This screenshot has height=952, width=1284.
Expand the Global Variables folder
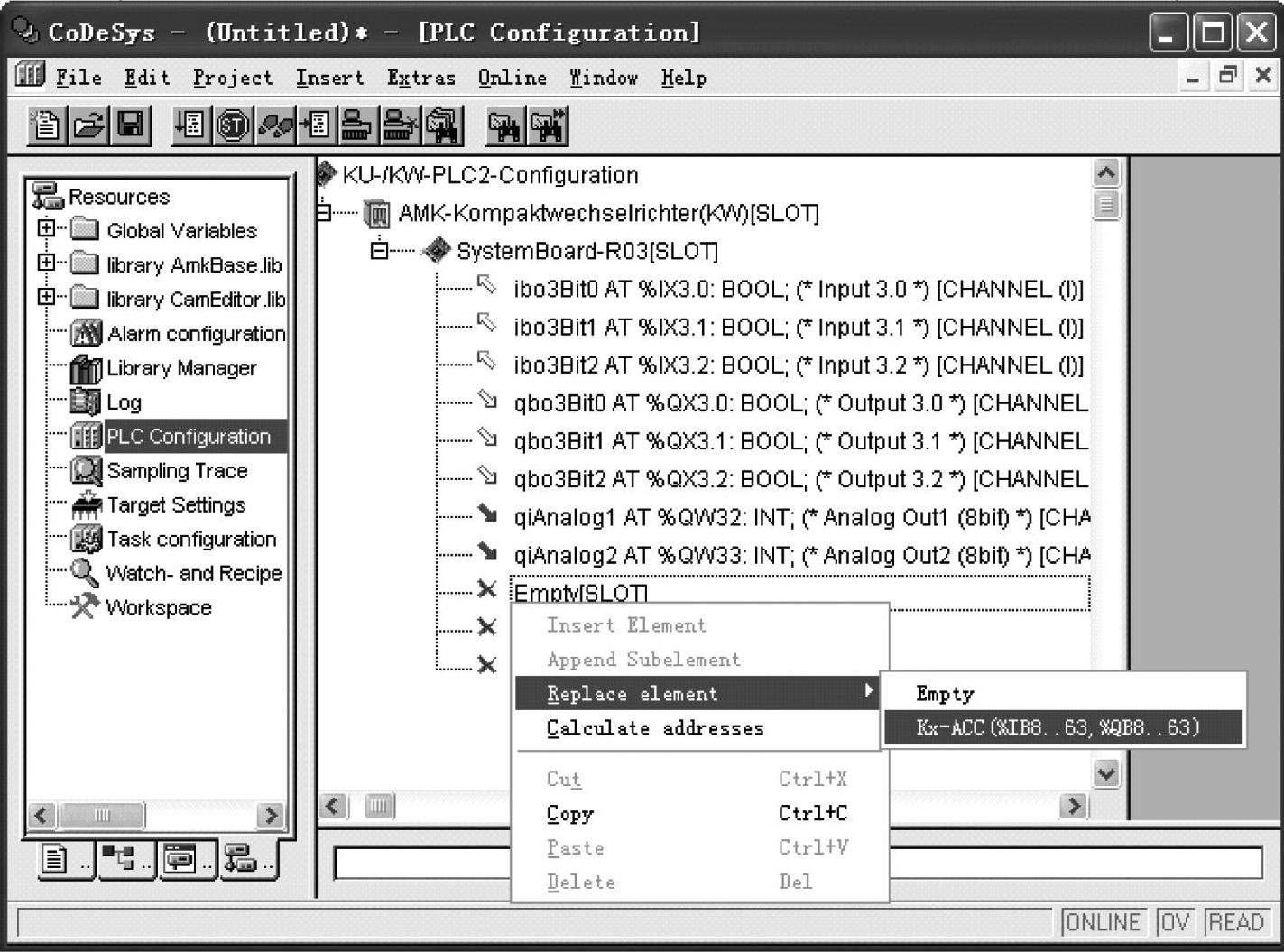click(x=46, y=228)
